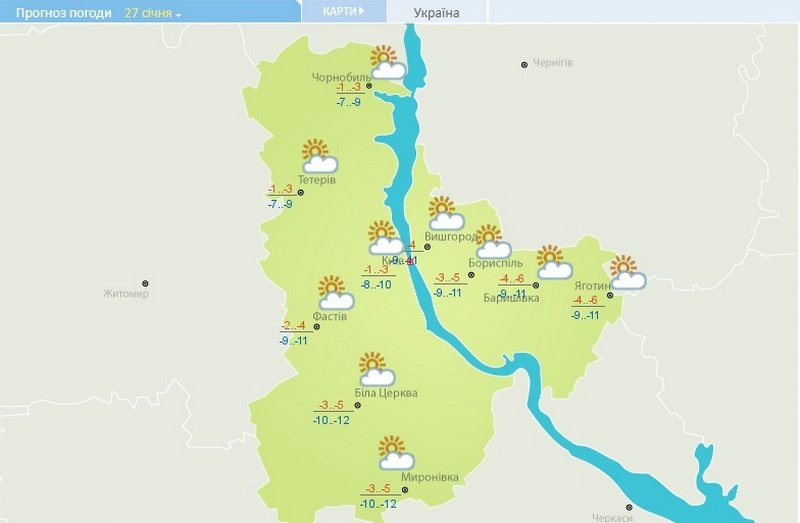Click the Житомир city label
The height and width of the screenshot is (523, 800).
click(x=126, y=294)
